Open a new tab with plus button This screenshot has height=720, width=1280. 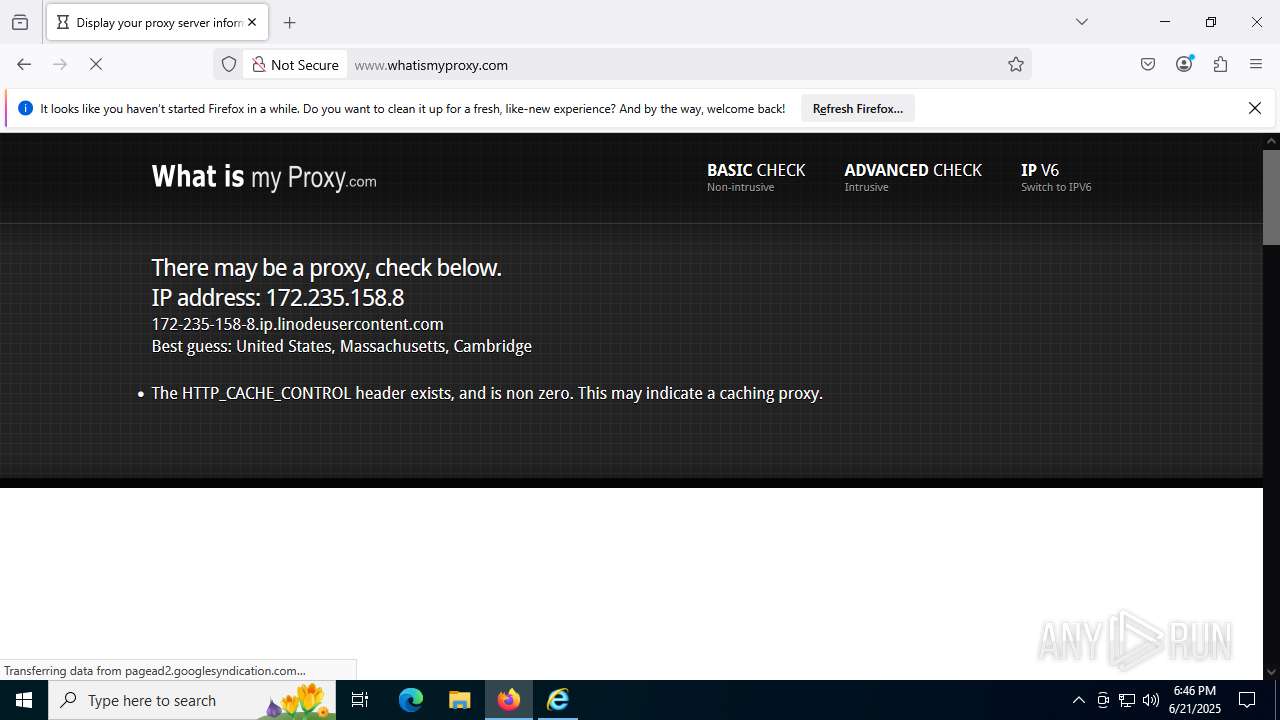coord(290,22)
